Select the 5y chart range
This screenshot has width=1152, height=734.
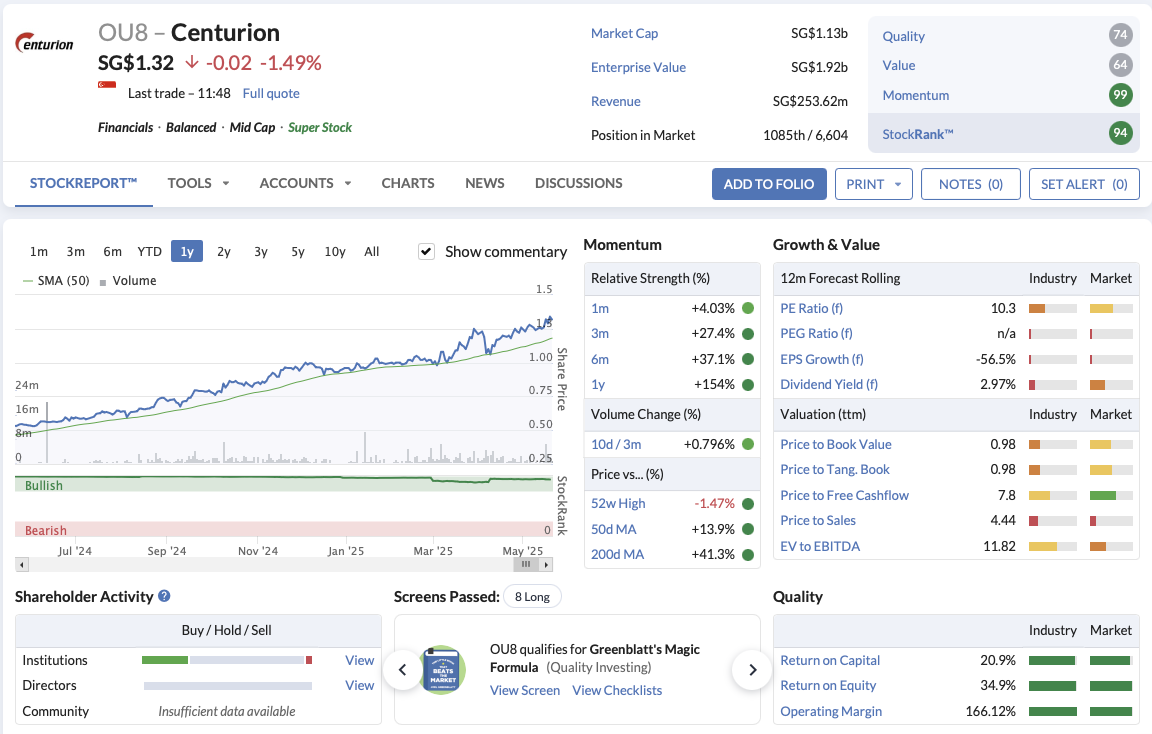pyautogui.click(x=298, y=251)
